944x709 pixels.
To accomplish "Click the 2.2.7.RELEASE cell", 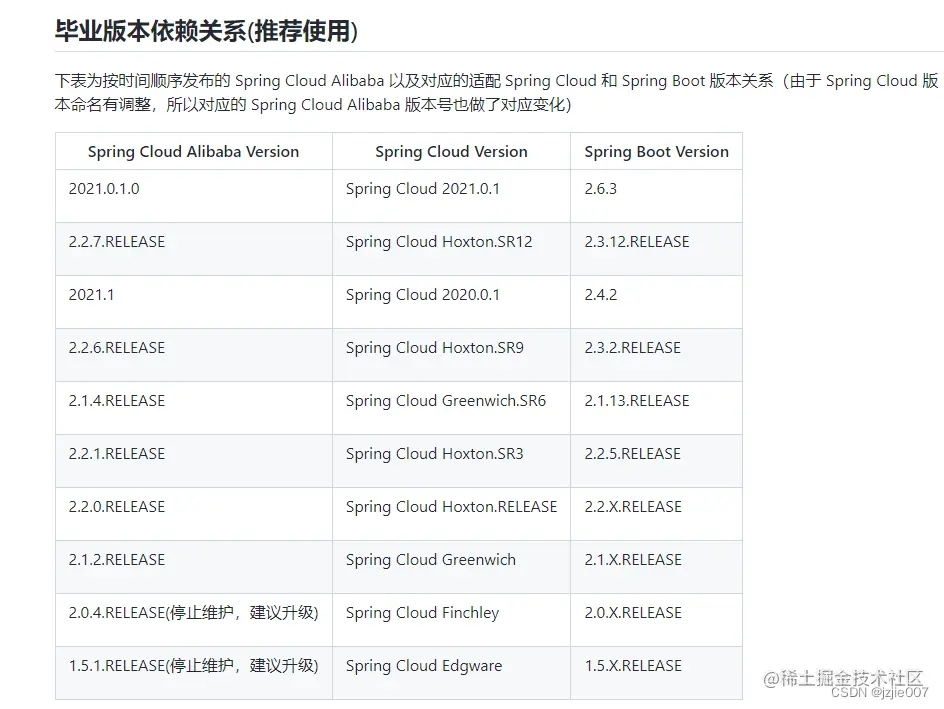I will pos(194,249).
